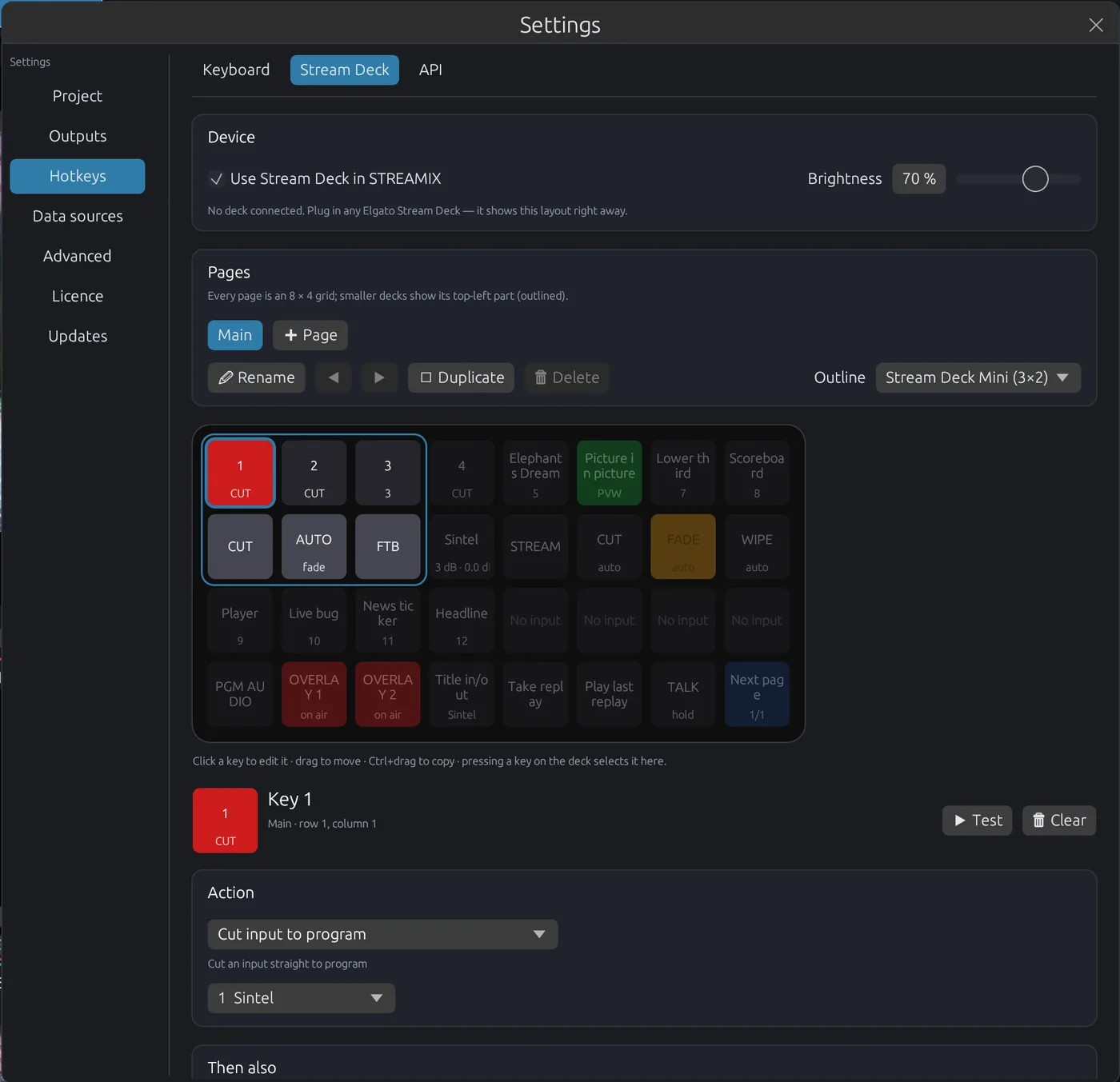Viewport: 1120px width, 1082px height.
Task: Select the Take replay key
Action: (535, 694)
